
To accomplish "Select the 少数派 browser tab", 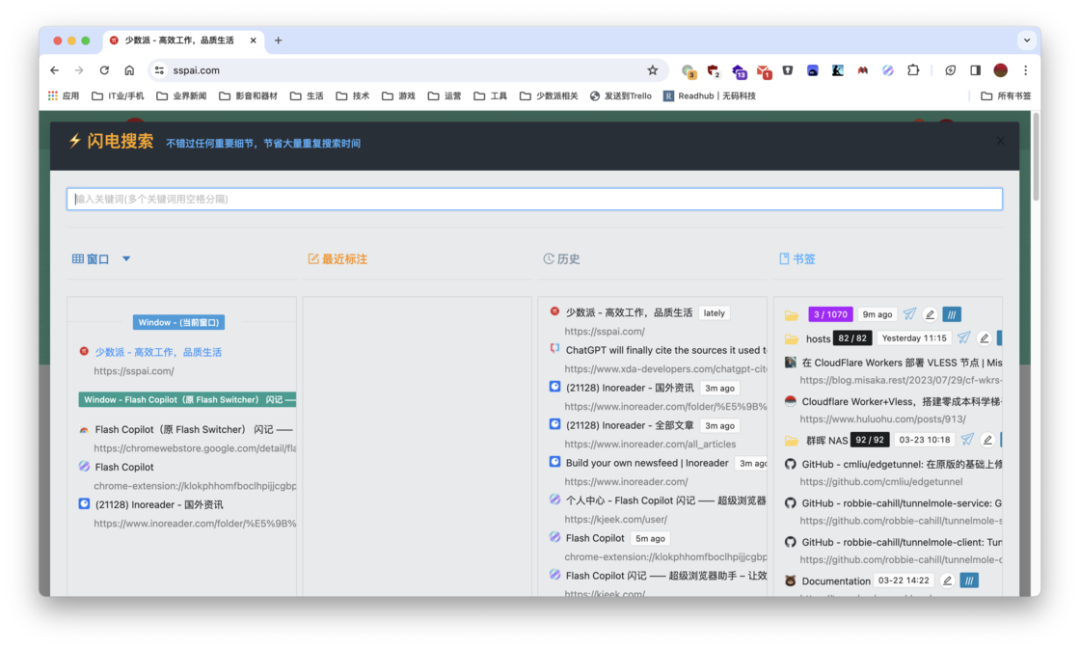I will (183, 41).
